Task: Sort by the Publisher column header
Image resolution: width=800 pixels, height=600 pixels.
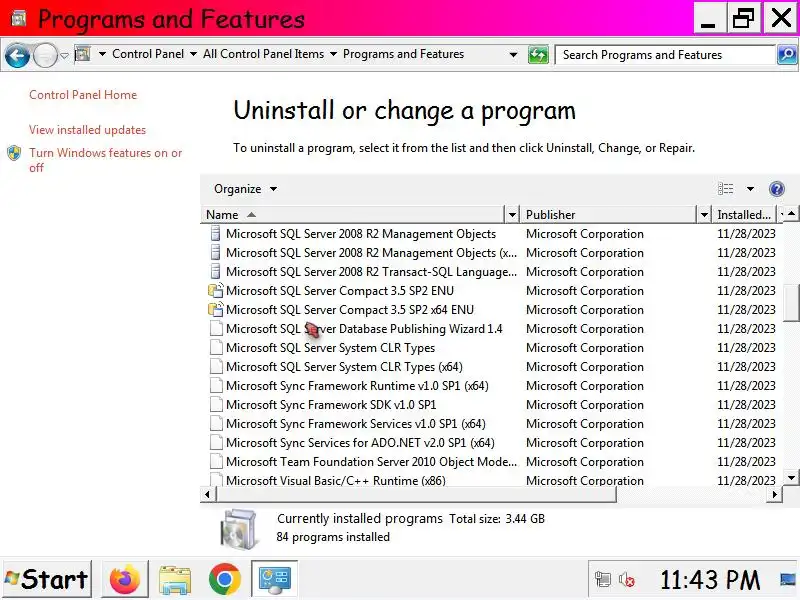Action: 609,215
